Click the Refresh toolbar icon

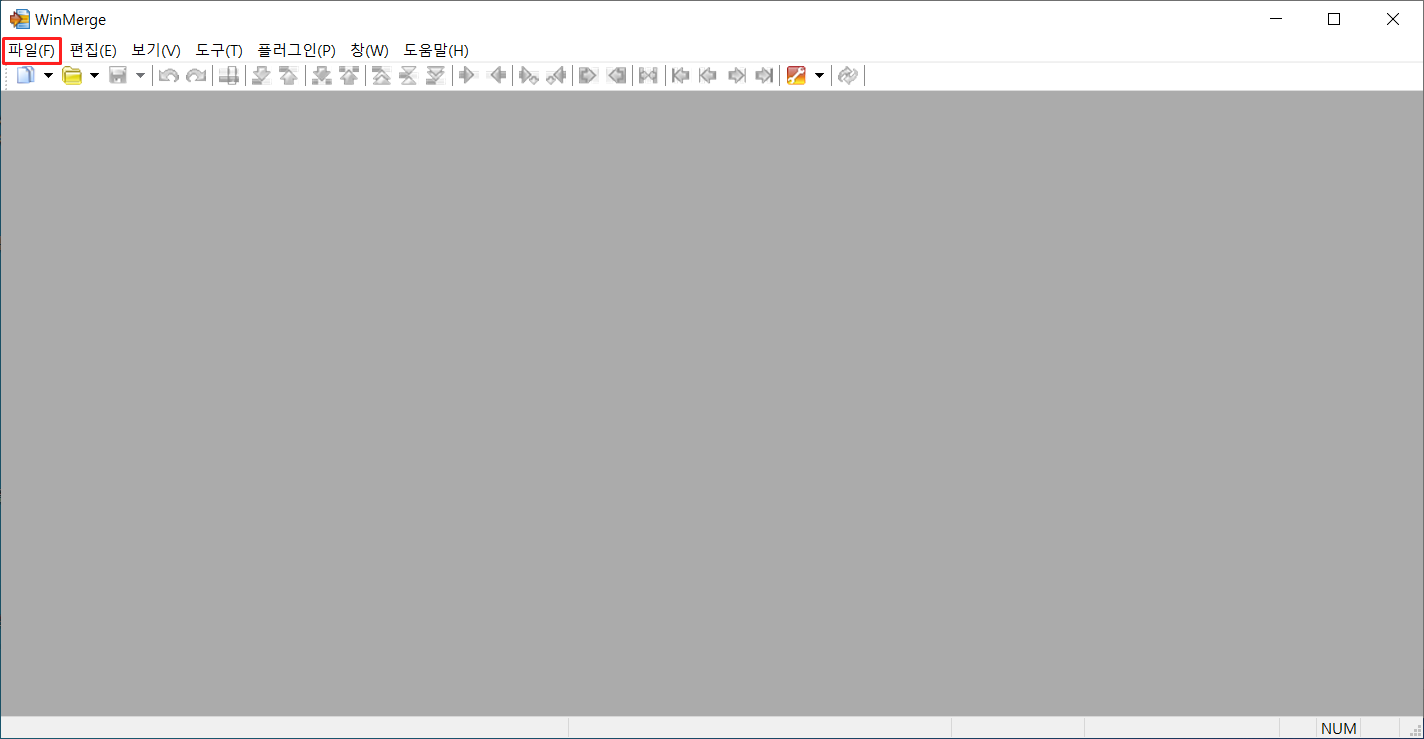(848, 75)
